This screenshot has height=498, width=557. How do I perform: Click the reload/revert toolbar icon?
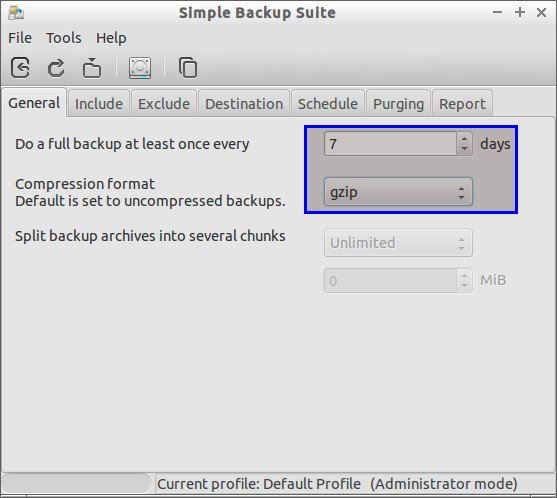[56, 67]
